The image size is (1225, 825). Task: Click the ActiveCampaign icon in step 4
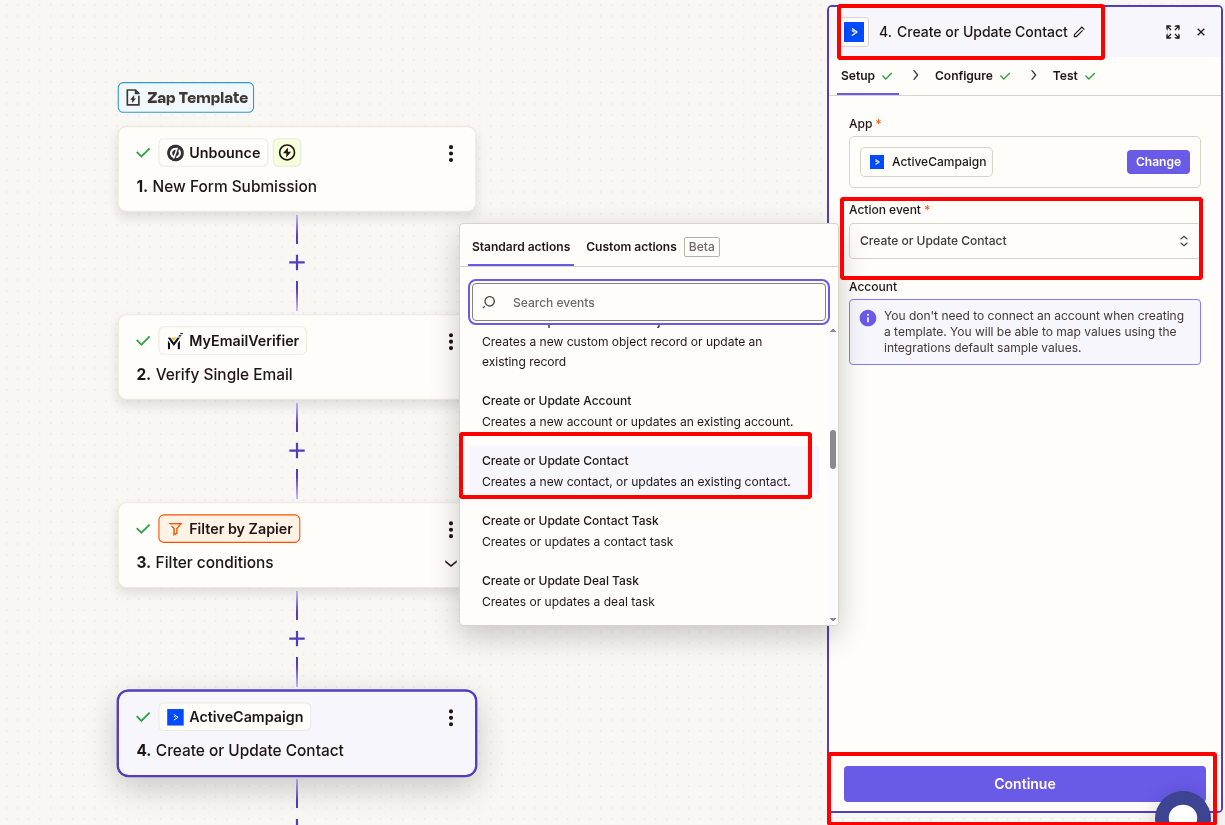[x=175, y=716]
